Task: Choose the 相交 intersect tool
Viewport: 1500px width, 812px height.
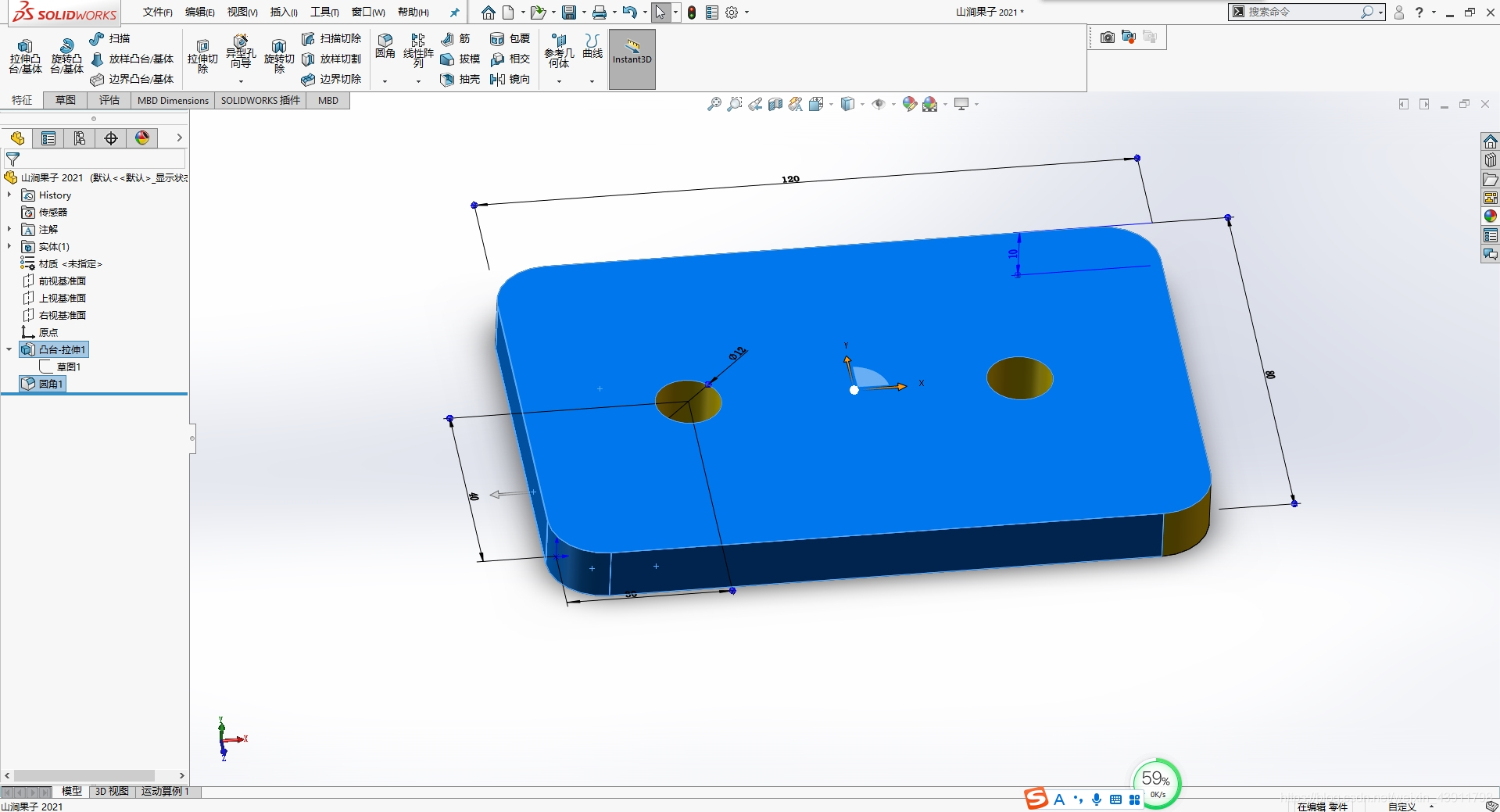Action: pos(510,59)
